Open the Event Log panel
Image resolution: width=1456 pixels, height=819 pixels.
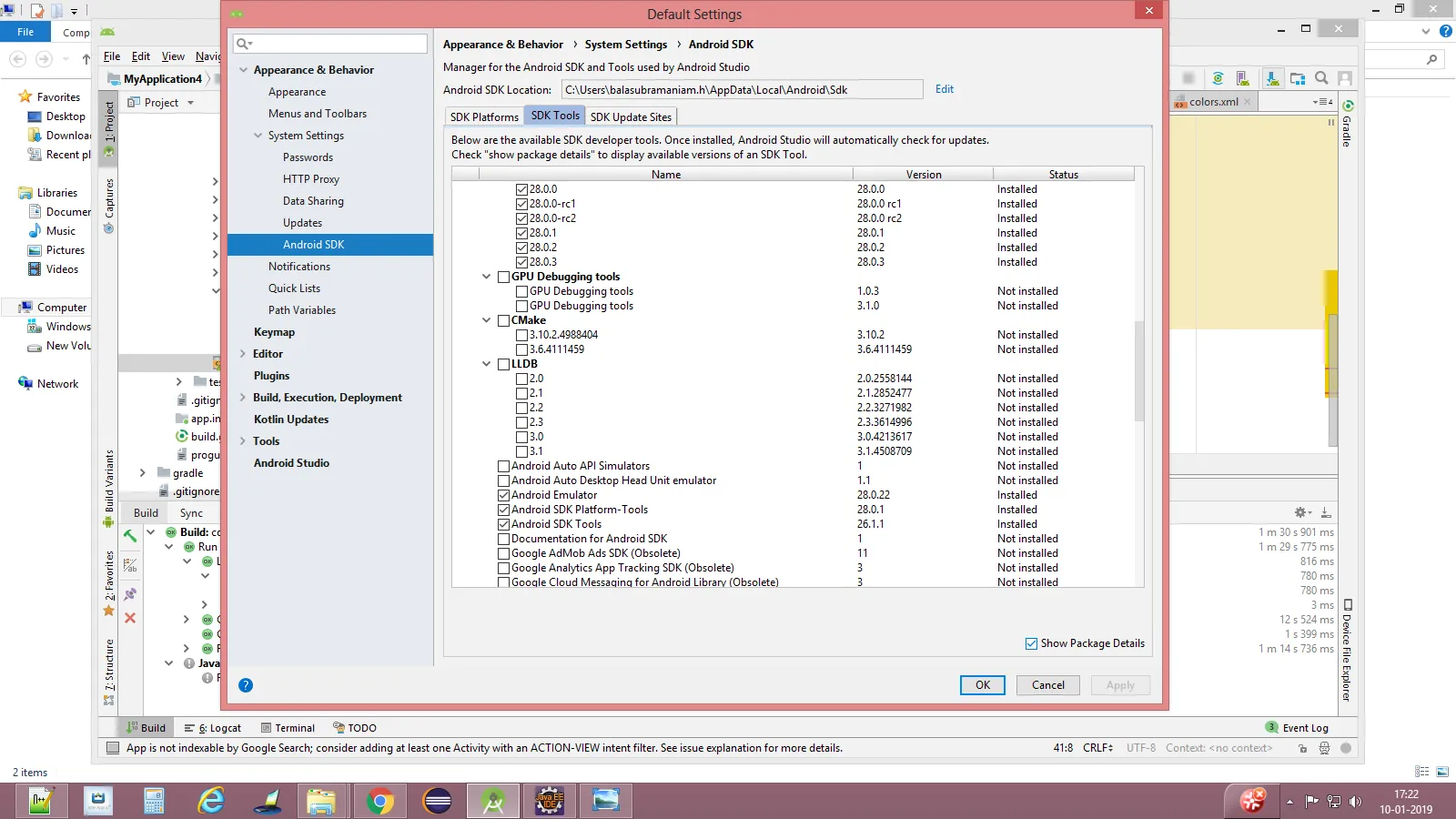click(x=1298, y=728)
